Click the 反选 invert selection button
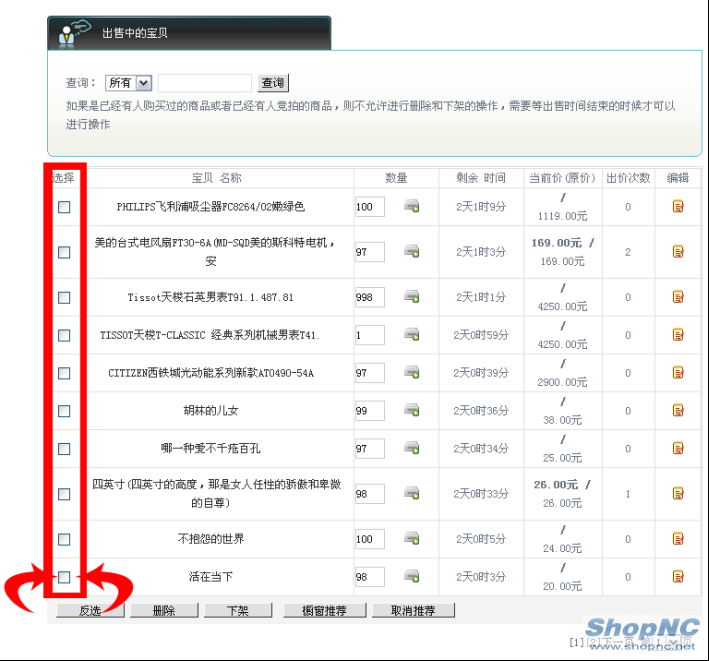709x661 pixels. [x=90, y=610]
